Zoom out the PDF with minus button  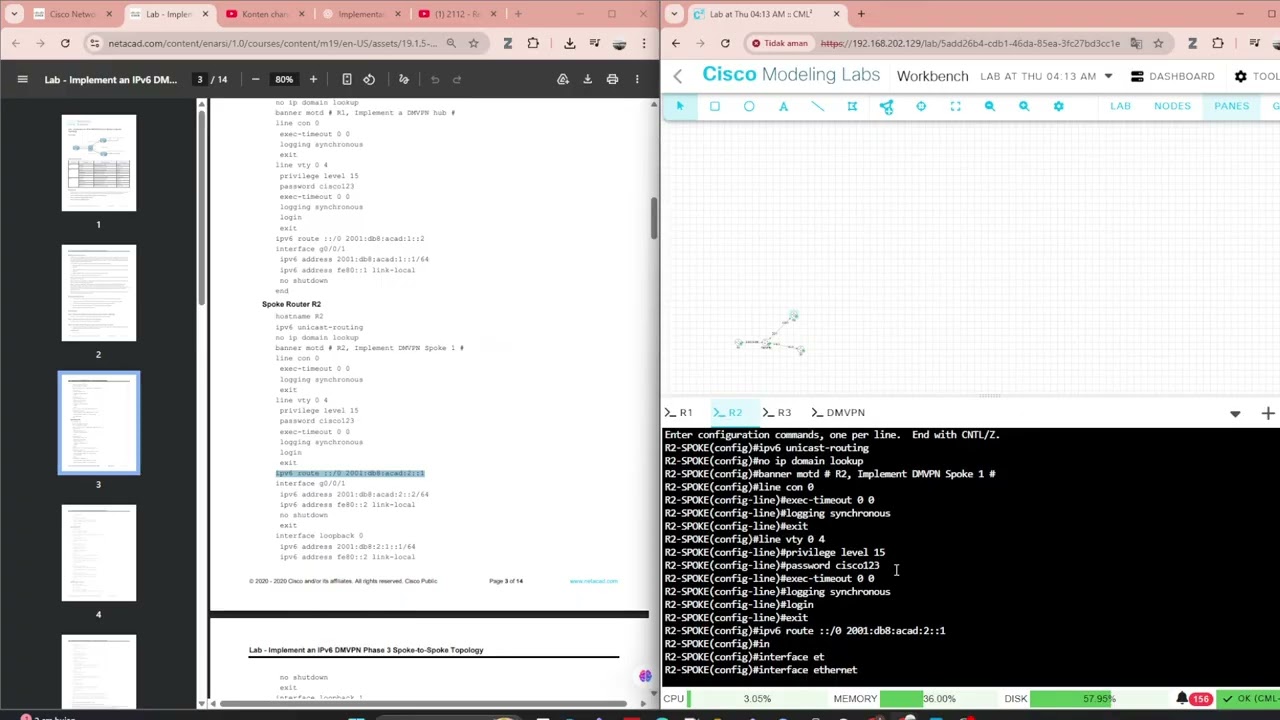click(x=255, y=79)
